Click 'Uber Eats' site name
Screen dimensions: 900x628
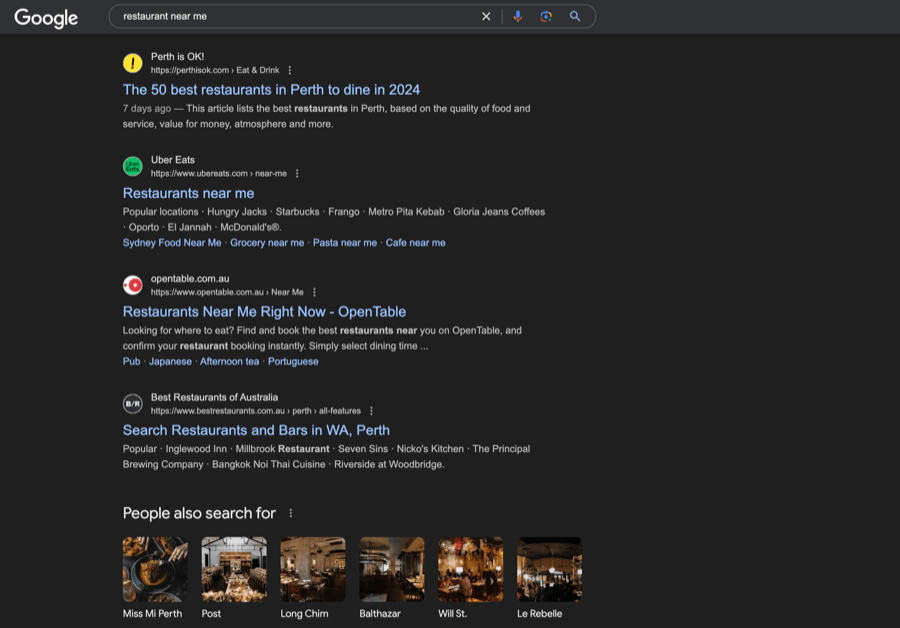[x=173, y=160]
